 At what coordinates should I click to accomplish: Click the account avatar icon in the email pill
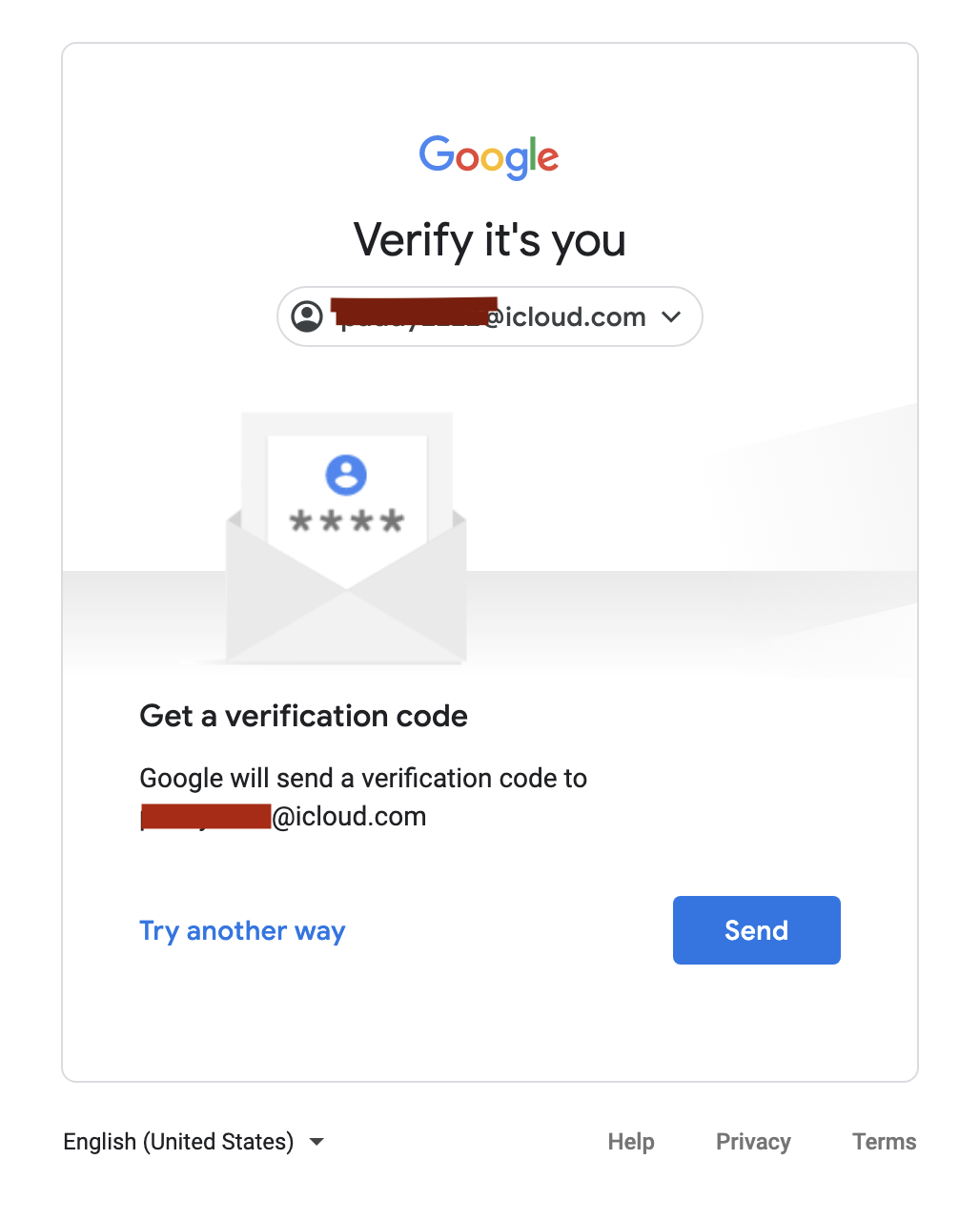click(x=306, y=316)
